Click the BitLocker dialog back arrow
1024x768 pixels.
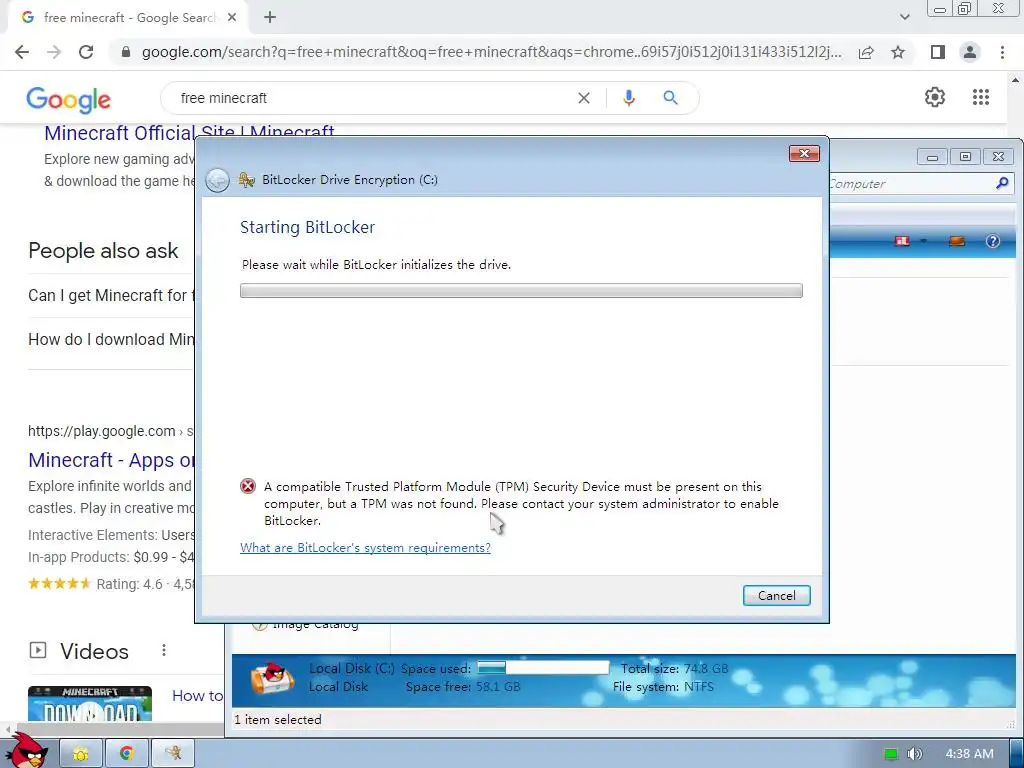[217, 180]
